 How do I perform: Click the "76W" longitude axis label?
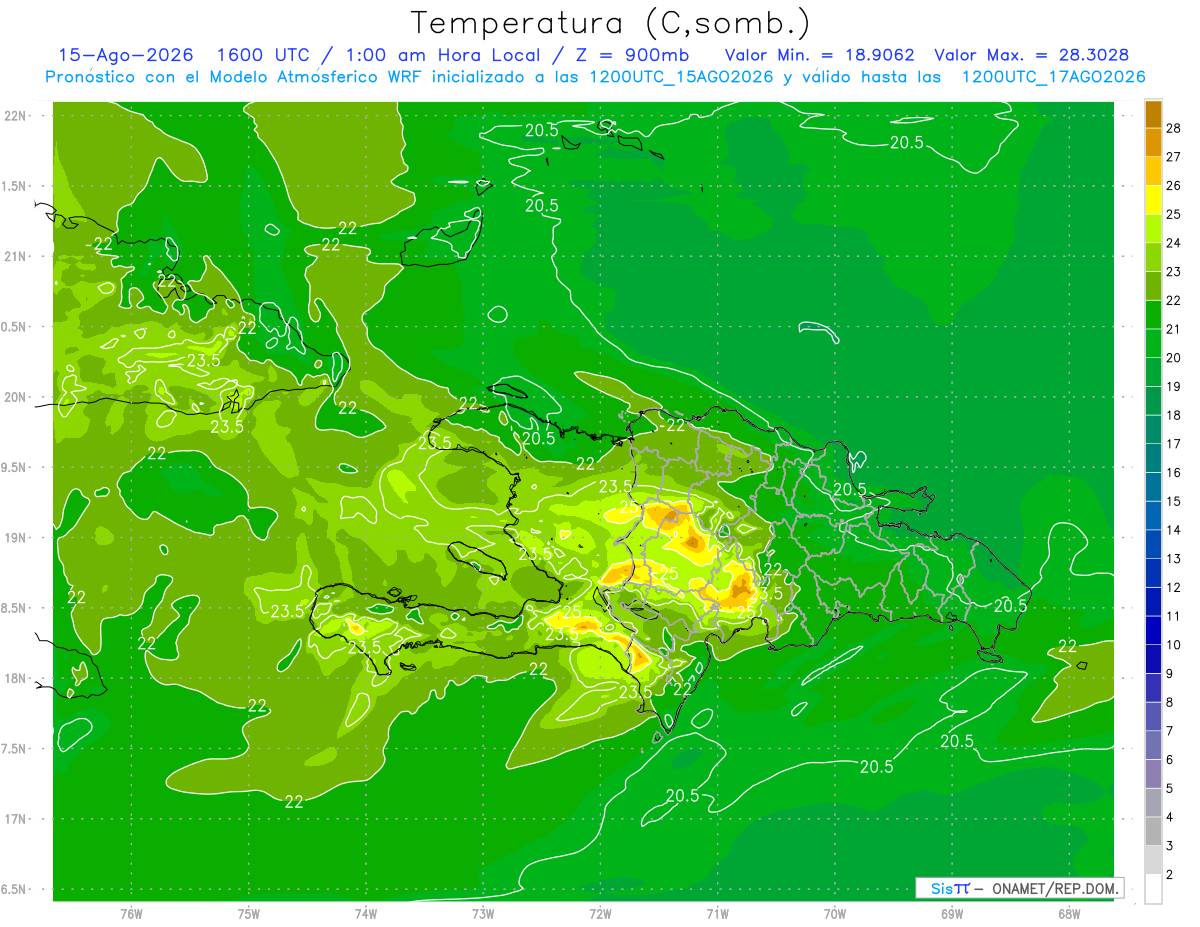[131, 914]
